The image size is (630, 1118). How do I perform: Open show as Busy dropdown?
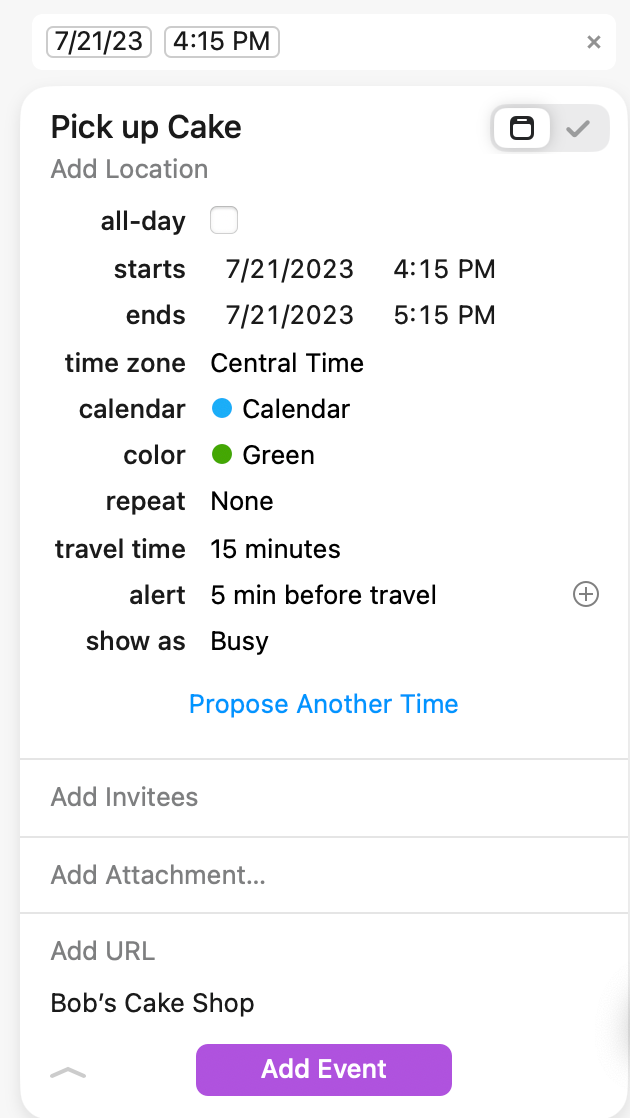point(239,641)
